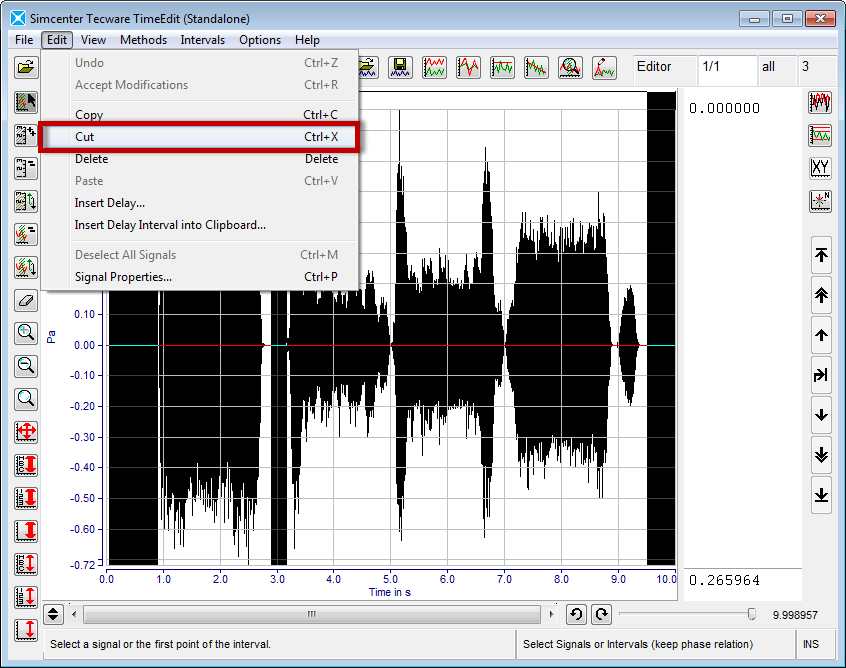This screenshot has height=668, width=846.
Task: Click the Editor label field
Action: (664, 70)
